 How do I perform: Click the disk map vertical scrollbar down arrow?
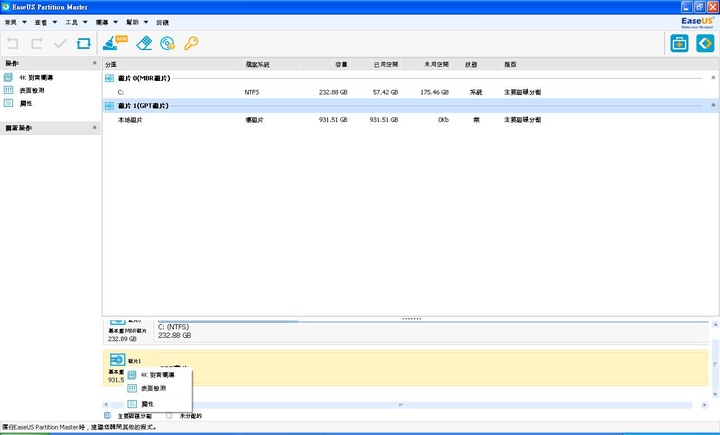[x=715, y=394]
